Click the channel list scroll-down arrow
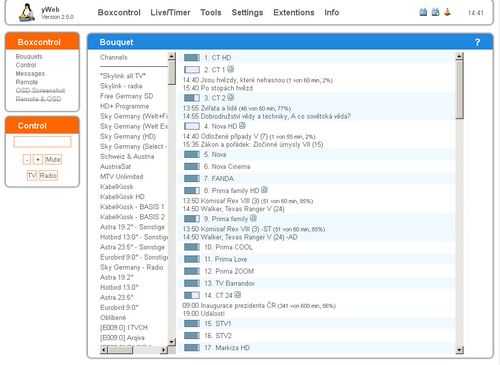This screenshot has width=500, height=365. (460, 350)
